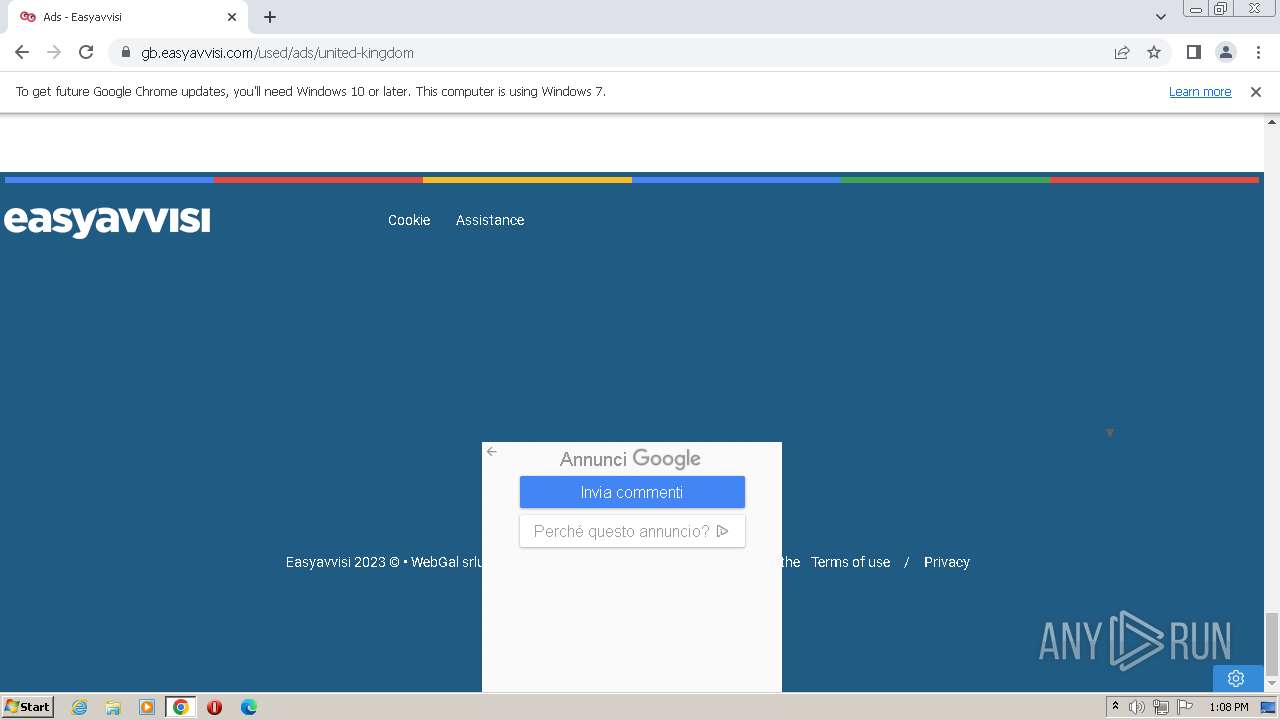Image resolution: width=1280 pixels, height=720 pixels.
Task: Open the Action Center flag icon
Action: 1185,707
